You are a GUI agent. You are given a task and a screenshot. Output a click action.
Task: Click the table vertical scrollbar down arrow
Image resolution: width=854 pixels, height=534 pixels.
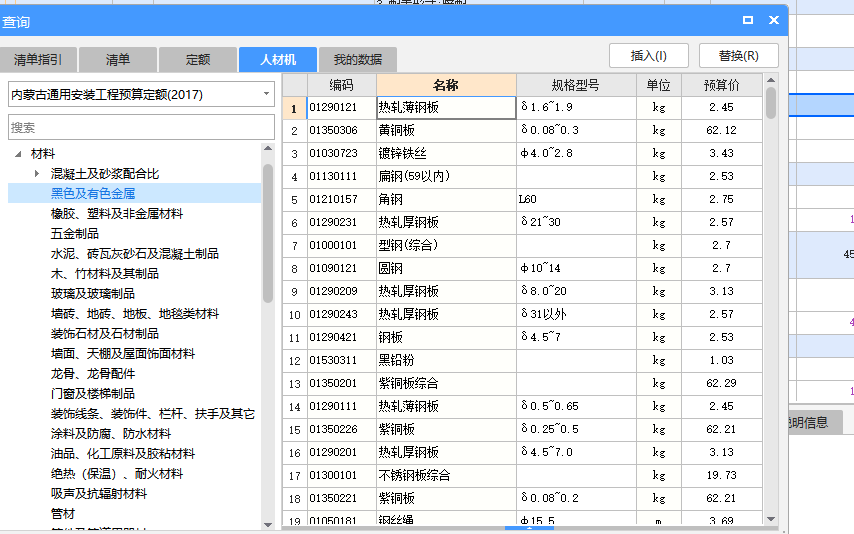pos(771,519)
